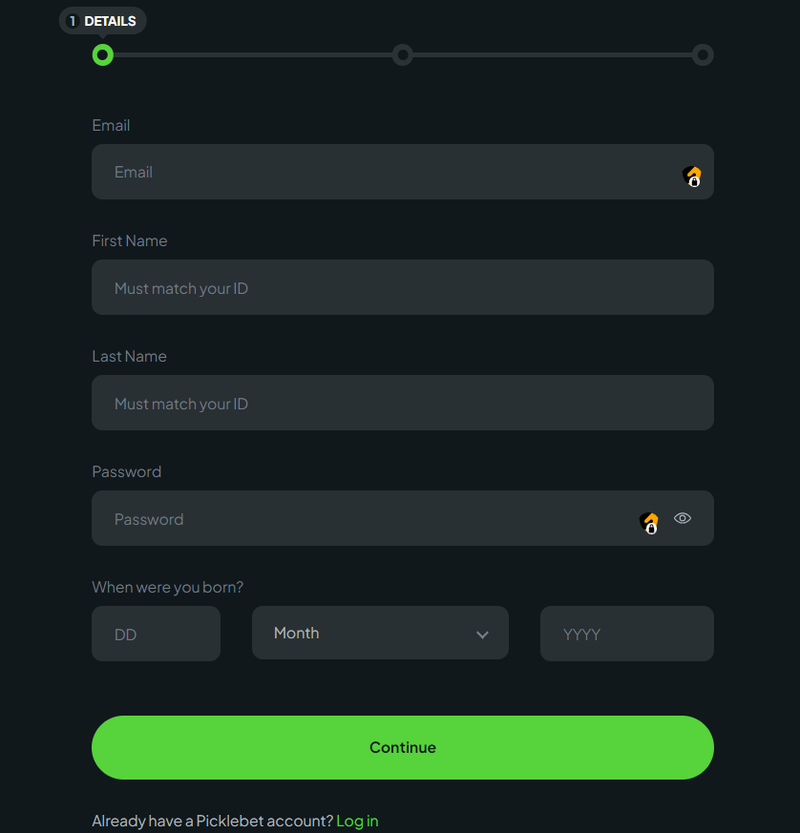800x833 pixels.
Task: Select the second step circle in progress bar
Action: [403, 55]
